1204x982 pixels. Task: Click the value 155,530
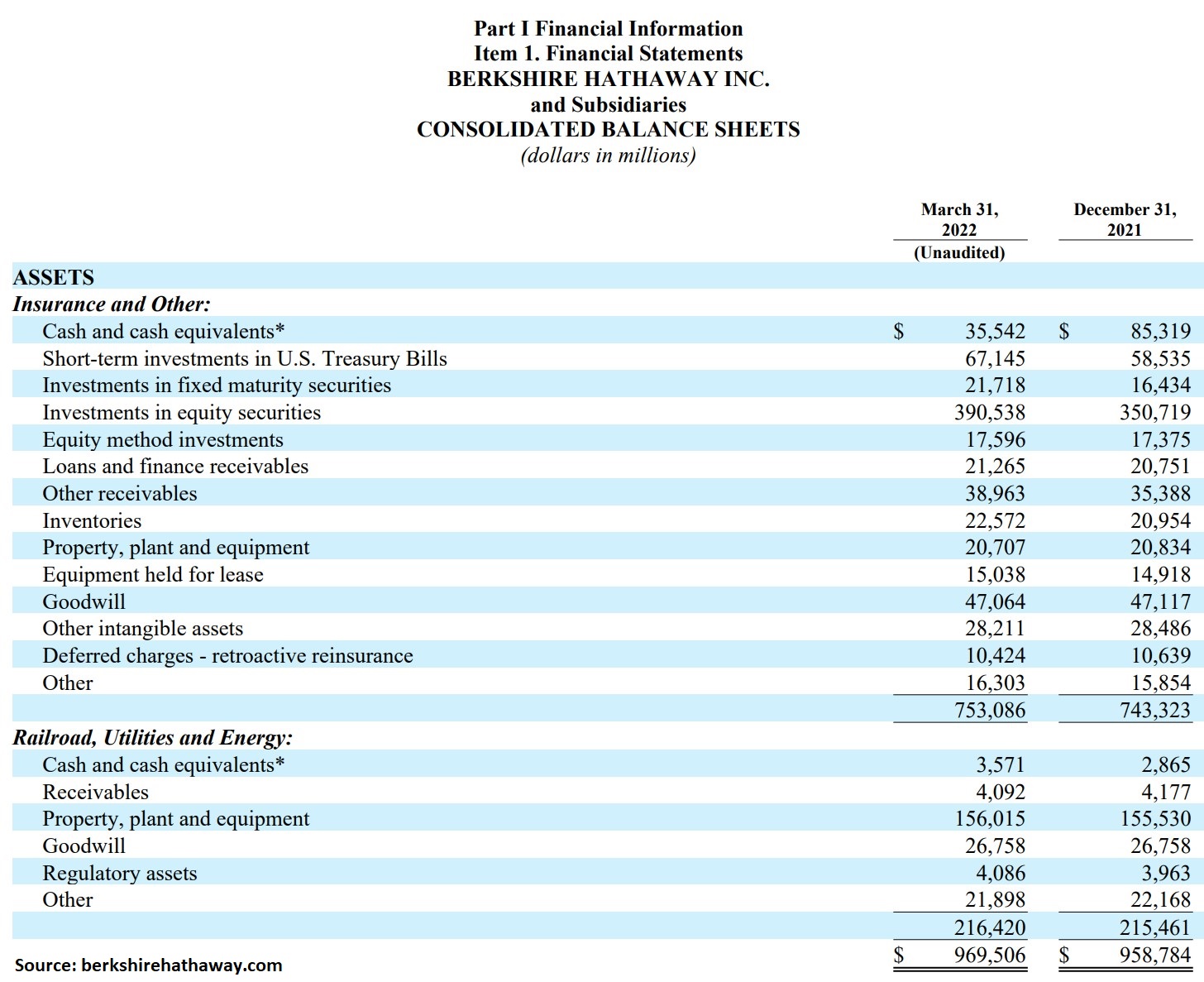tap(1155, 819)
